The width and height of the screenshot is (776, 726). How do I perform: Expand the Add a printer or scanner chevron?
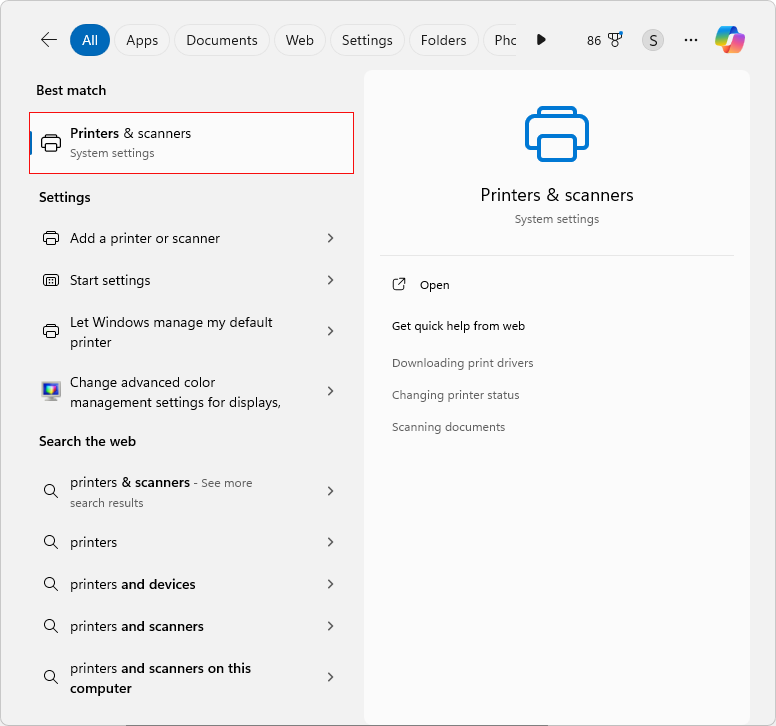coord(330,238)
